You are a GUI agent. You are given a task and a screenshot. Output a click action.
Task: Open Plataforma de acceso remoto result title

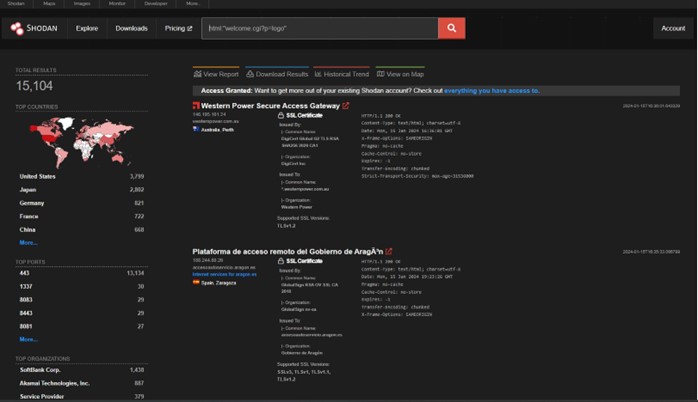click(288, 252)
